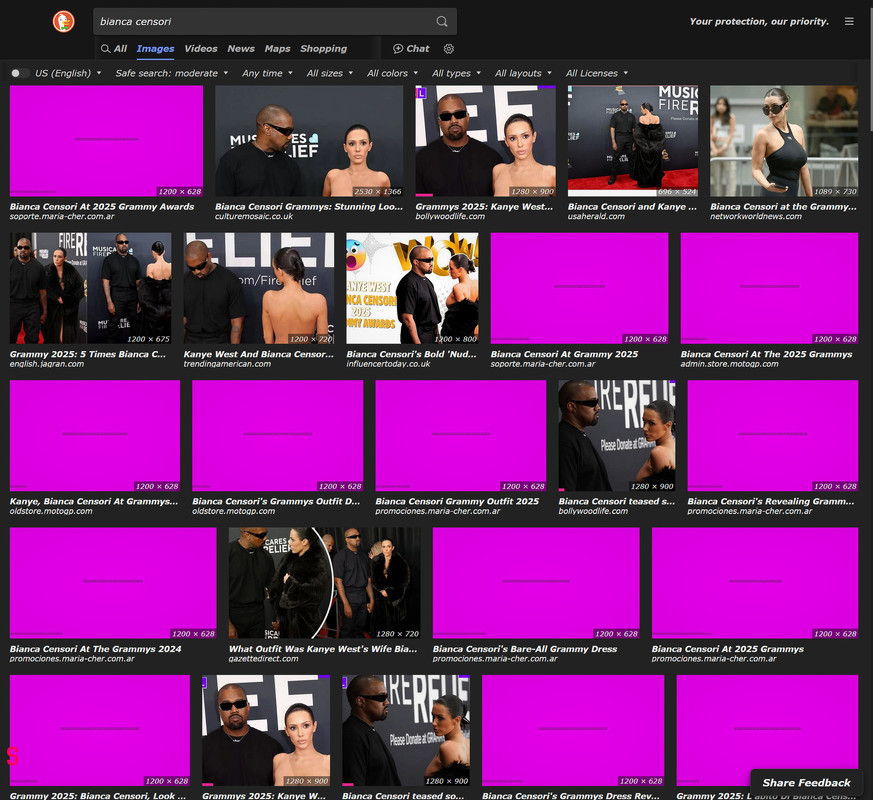
Task: Click 'Grammy 2025: 5 Times Bianca C...' title
Action: coord(87,354)
